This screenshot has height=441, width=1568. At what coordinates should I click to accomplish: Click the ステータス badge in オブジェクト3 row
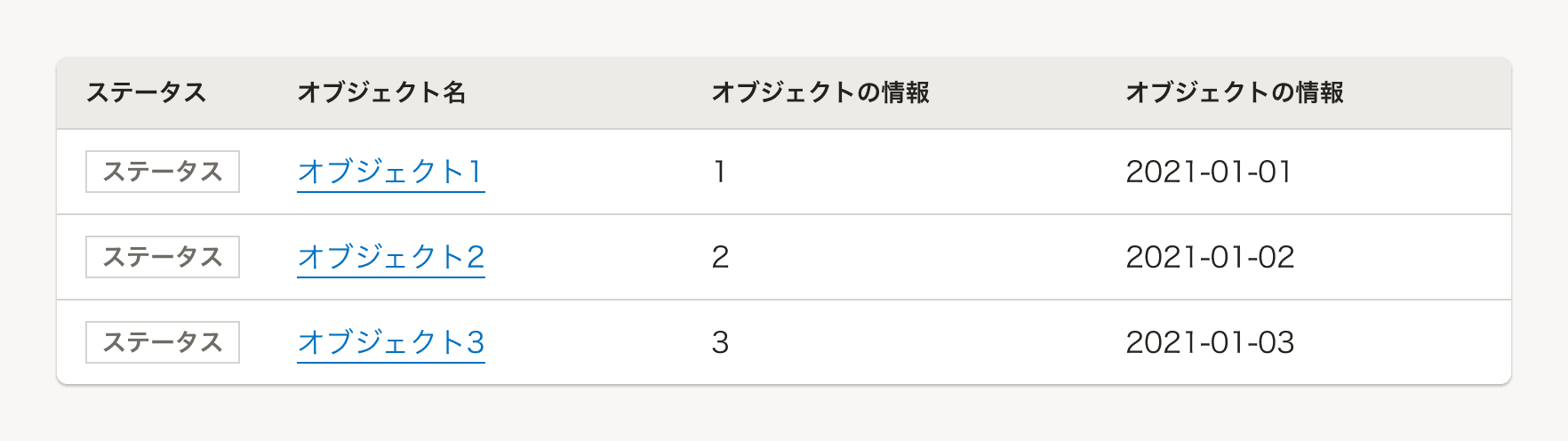click(163, 342)
